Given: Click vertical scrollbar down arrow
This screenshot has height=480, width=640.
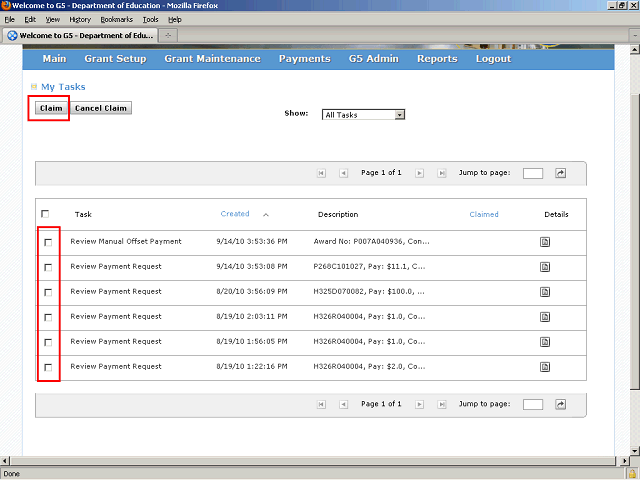Looking at the screenshot, I should 635,451.
